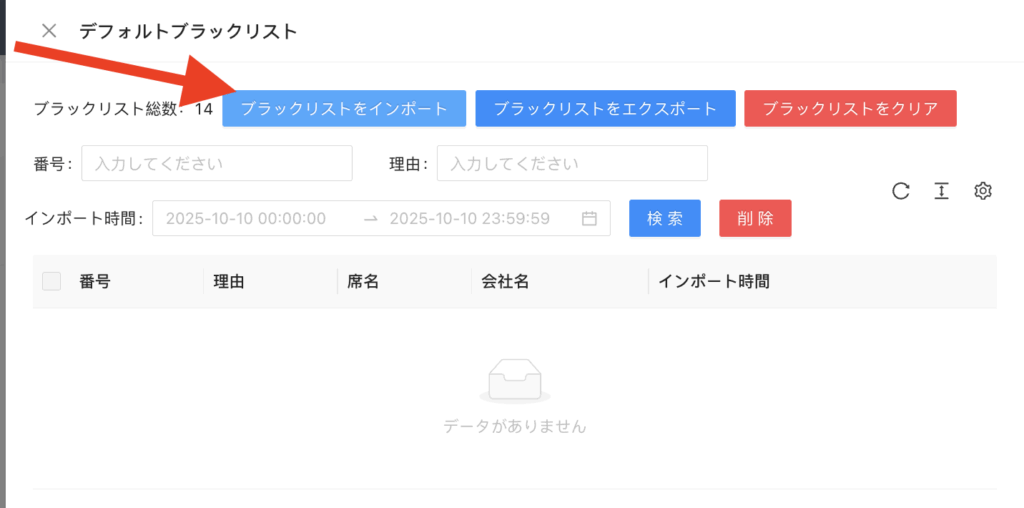Select the 会社名 column header

tap(505, 282)
